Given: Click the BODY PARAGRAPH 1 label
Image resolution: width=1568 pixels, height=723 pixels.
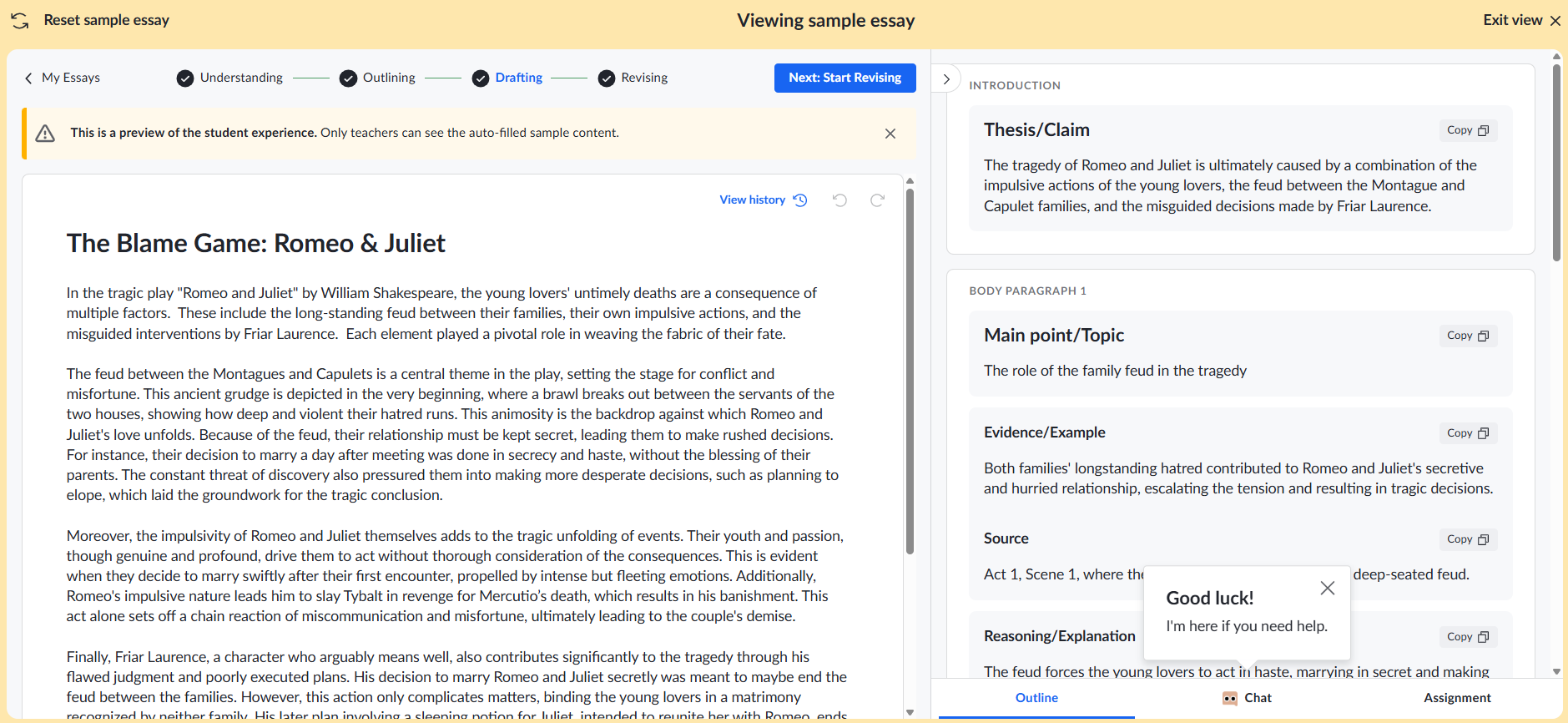Looking at the screenshot, I should (x=1027, y=291).
